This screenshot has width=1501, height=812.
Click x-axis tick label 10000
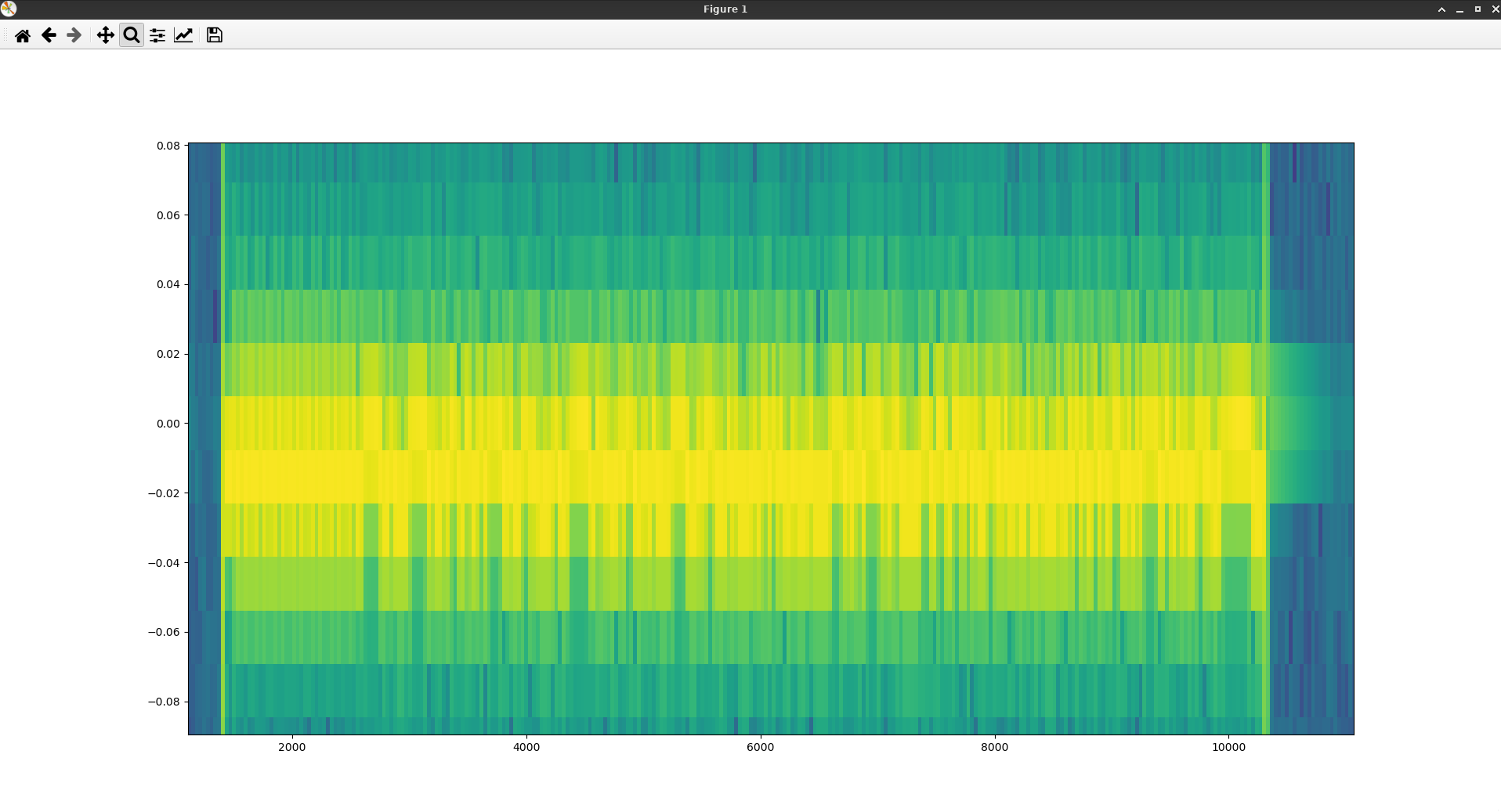tap(1228, 747)
